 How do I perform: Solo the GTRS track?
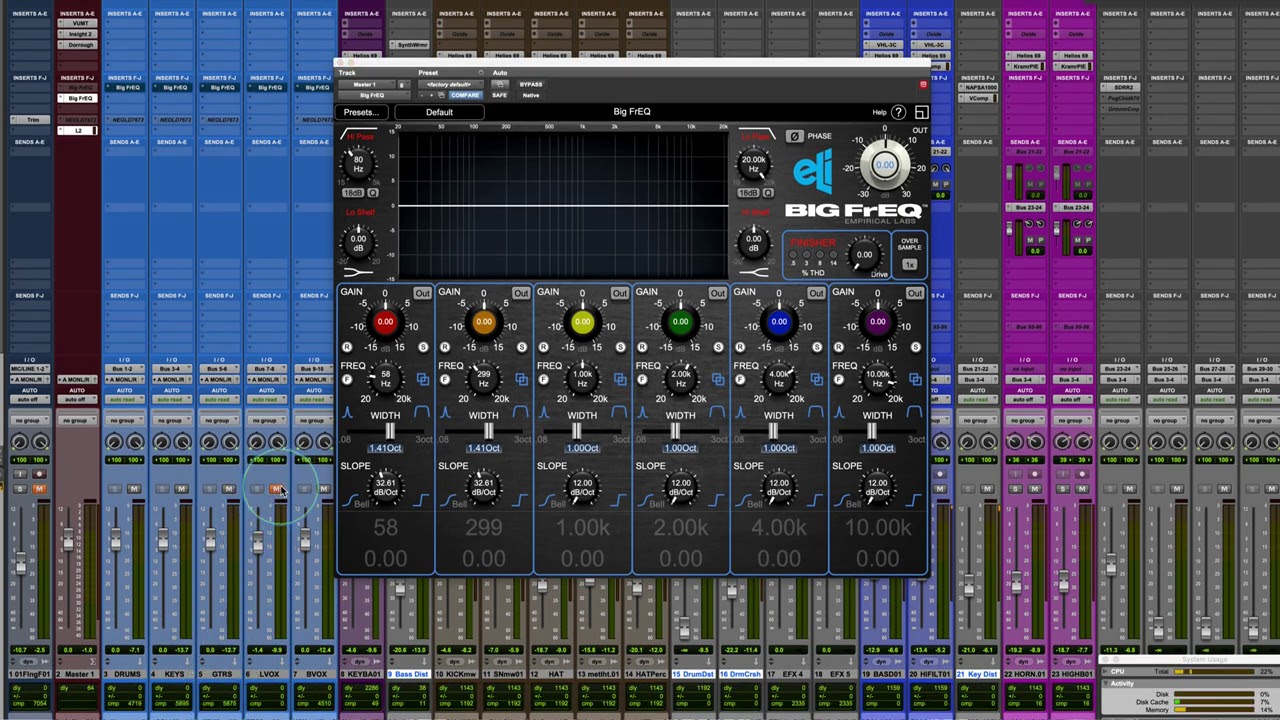click(x=209, y=489)
